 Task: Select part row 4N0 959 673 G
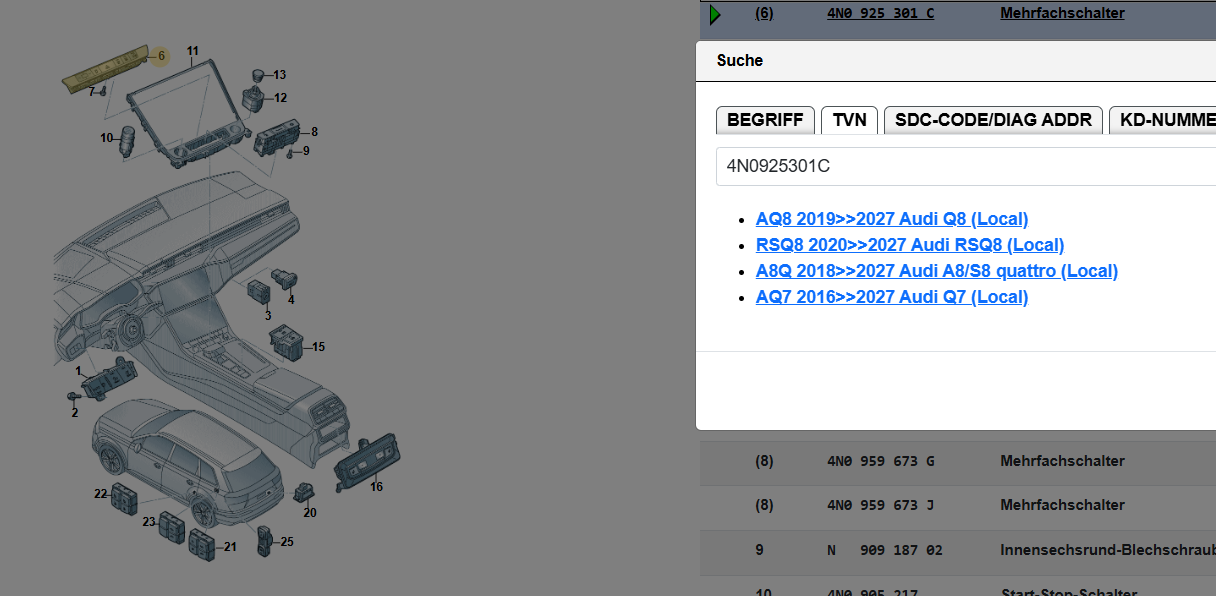tap(958, 461)
